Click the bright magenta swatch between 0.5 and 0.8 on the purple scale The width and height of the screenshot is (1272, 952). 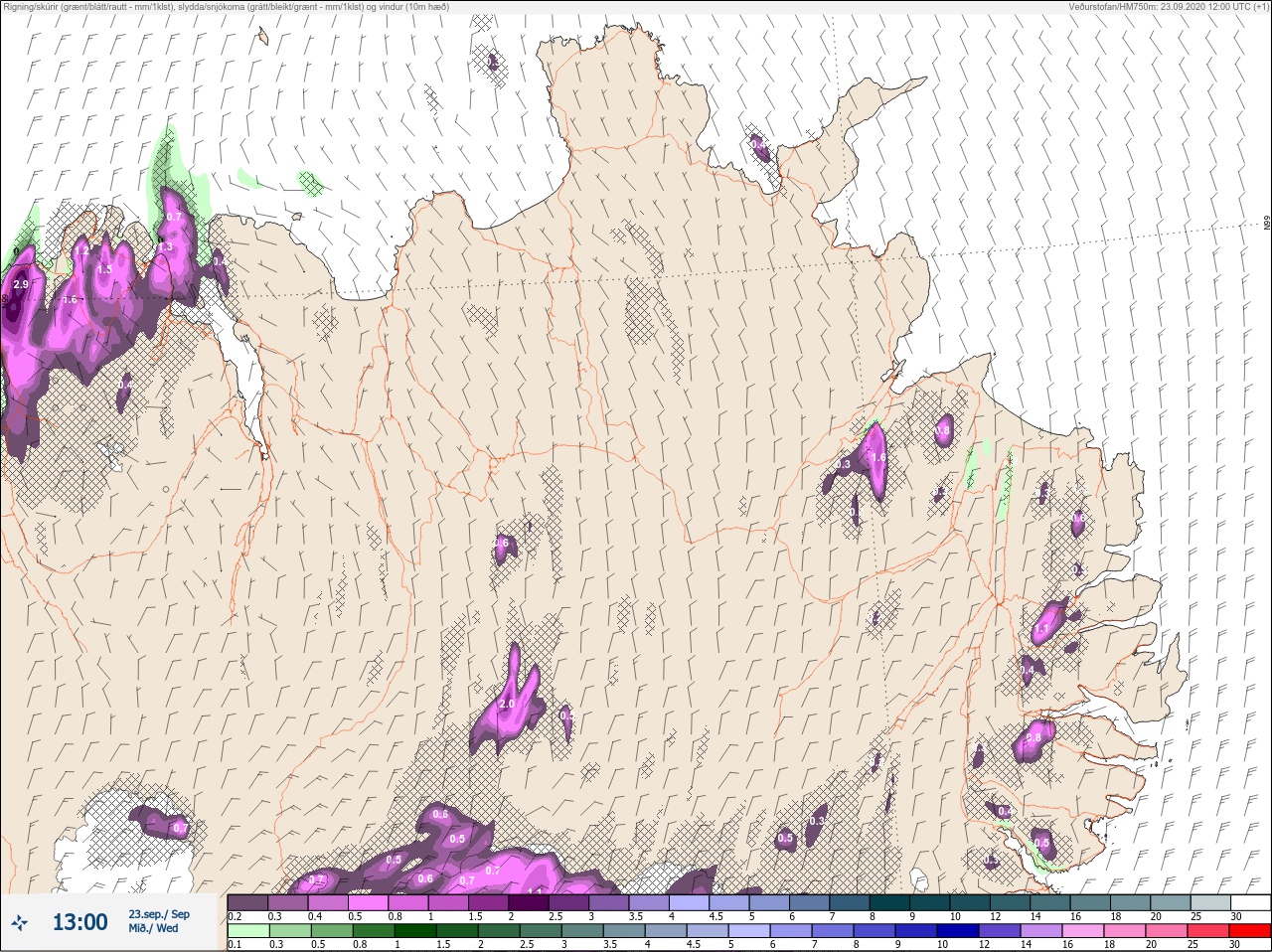pyautogui.click(x=370, y=903)
